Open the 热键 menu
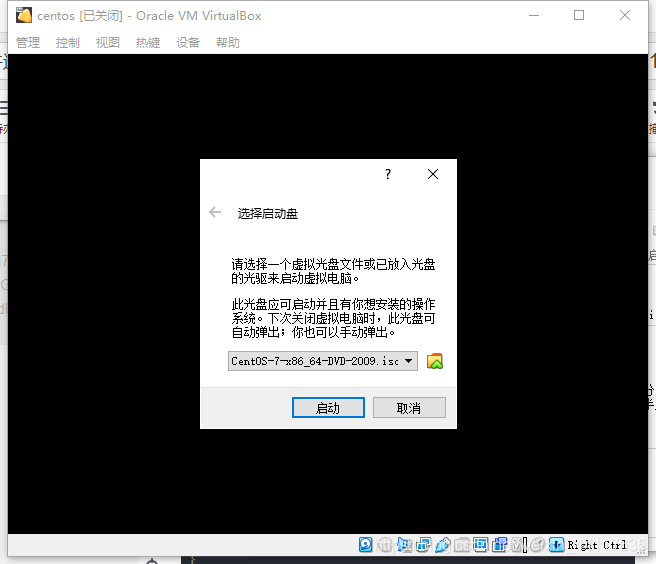This screenshot has width=656, height=564. click(x=148, y=42)
